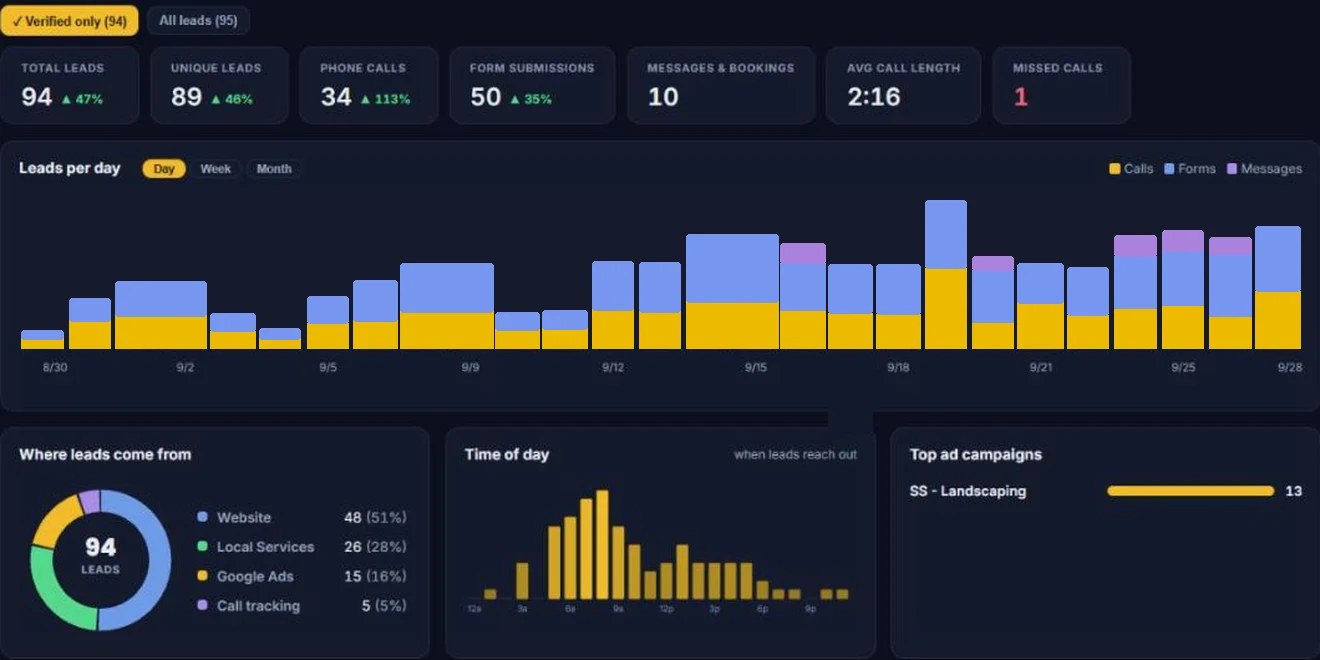The width and height of the screenshot is (1320, 660).
Task: Click the Website blue legend dot
Action: pos(202,517)
